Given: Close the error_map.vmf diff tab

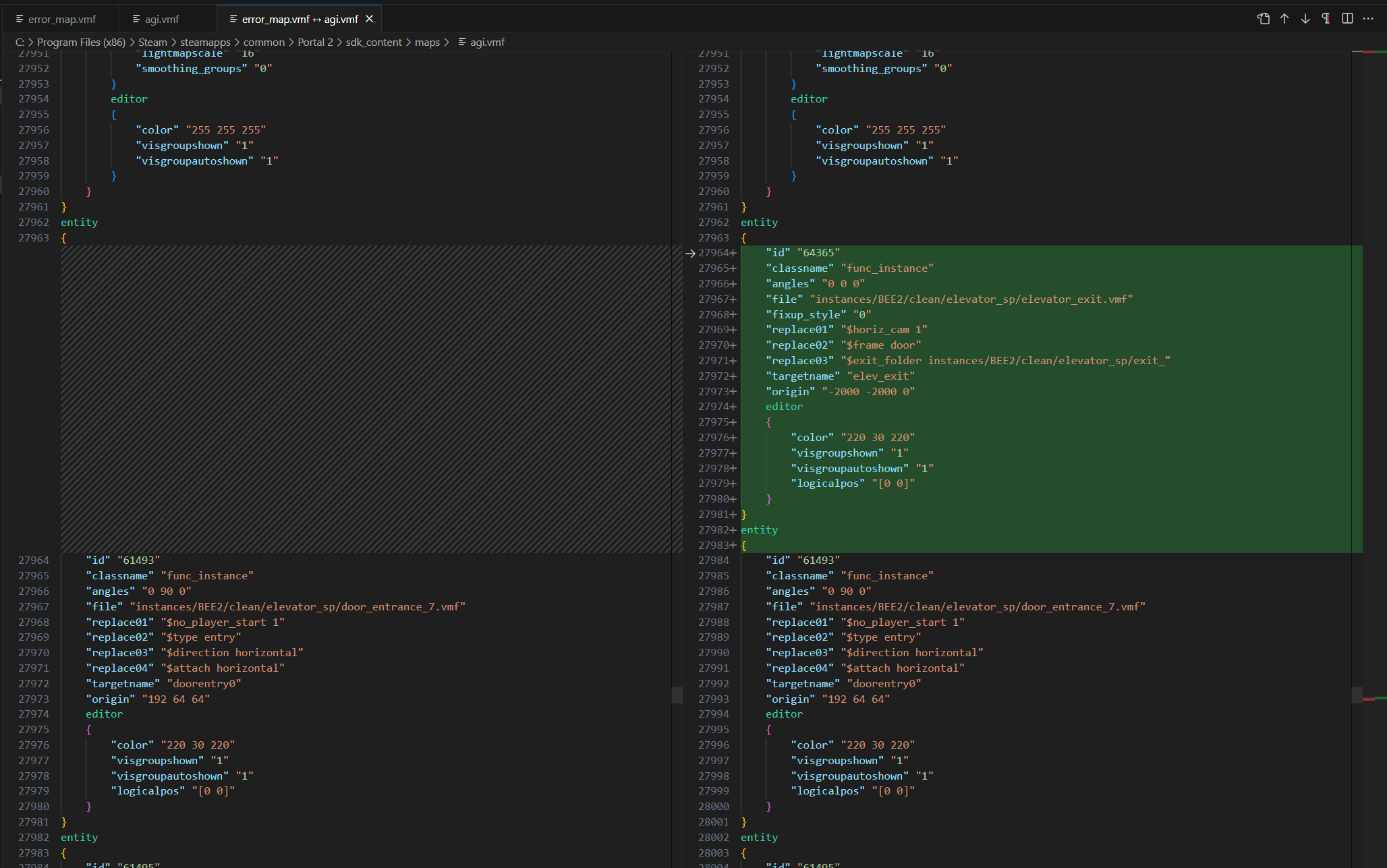Looking at the screenshot, I should 369,18.
